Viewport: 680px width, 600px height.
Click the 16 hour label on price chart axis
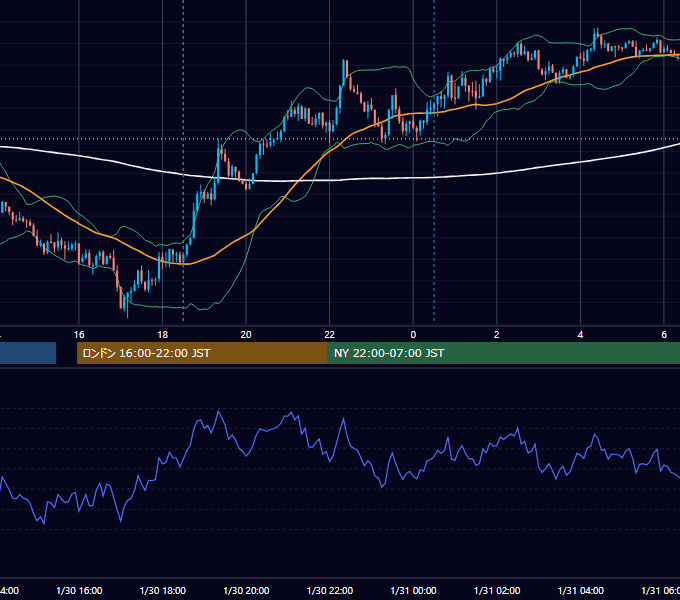79,335
